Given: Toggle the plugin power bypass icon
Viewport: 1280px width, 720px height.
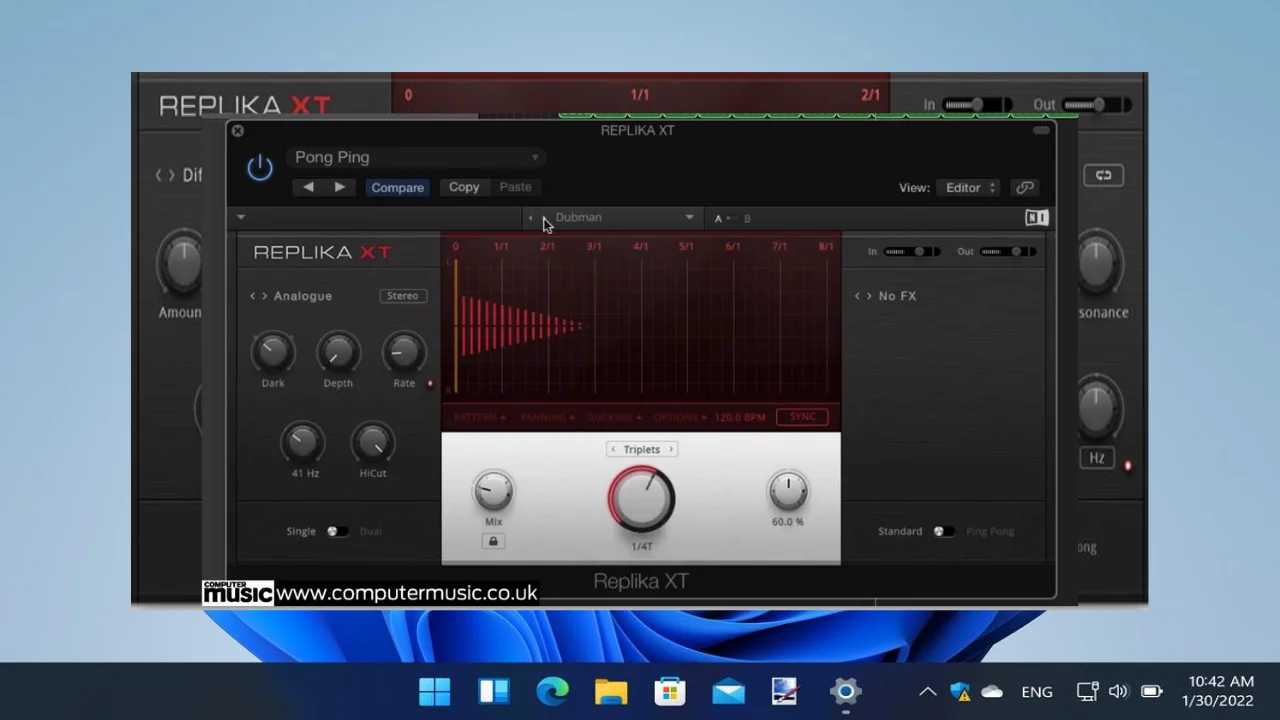Looking at the screenshot, I should coord(260,168).
